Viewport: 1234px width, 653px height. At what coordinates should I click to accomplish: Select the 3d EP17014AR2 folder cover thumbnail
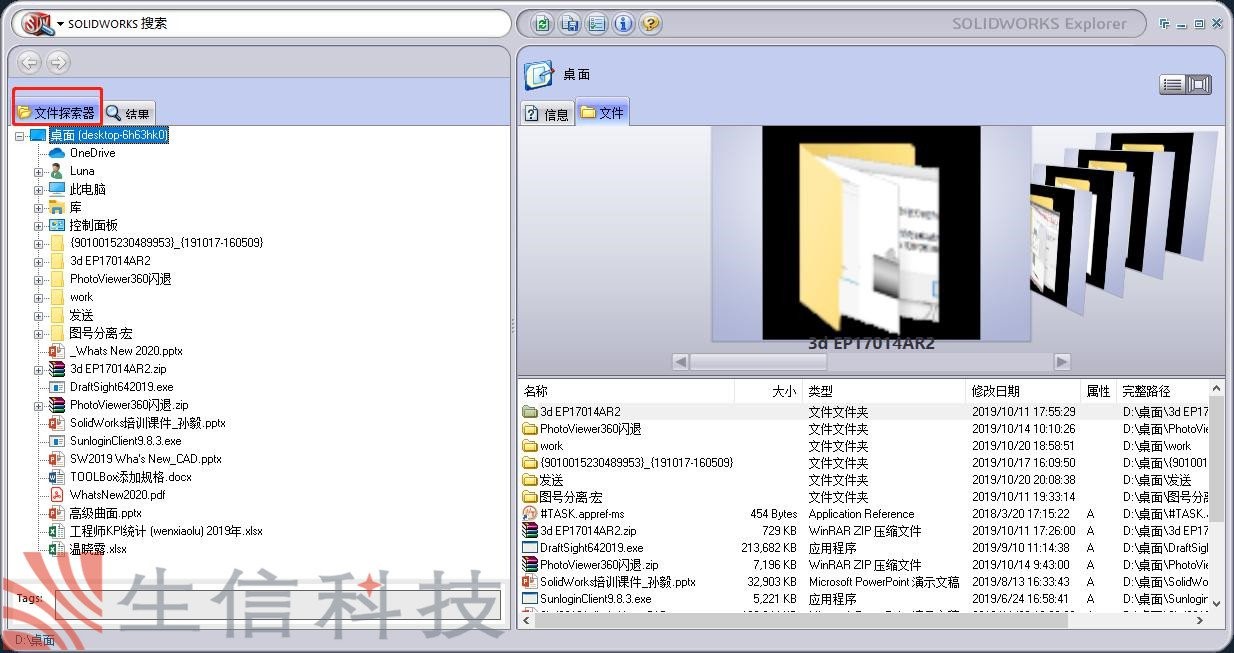(x=871, y=233)
